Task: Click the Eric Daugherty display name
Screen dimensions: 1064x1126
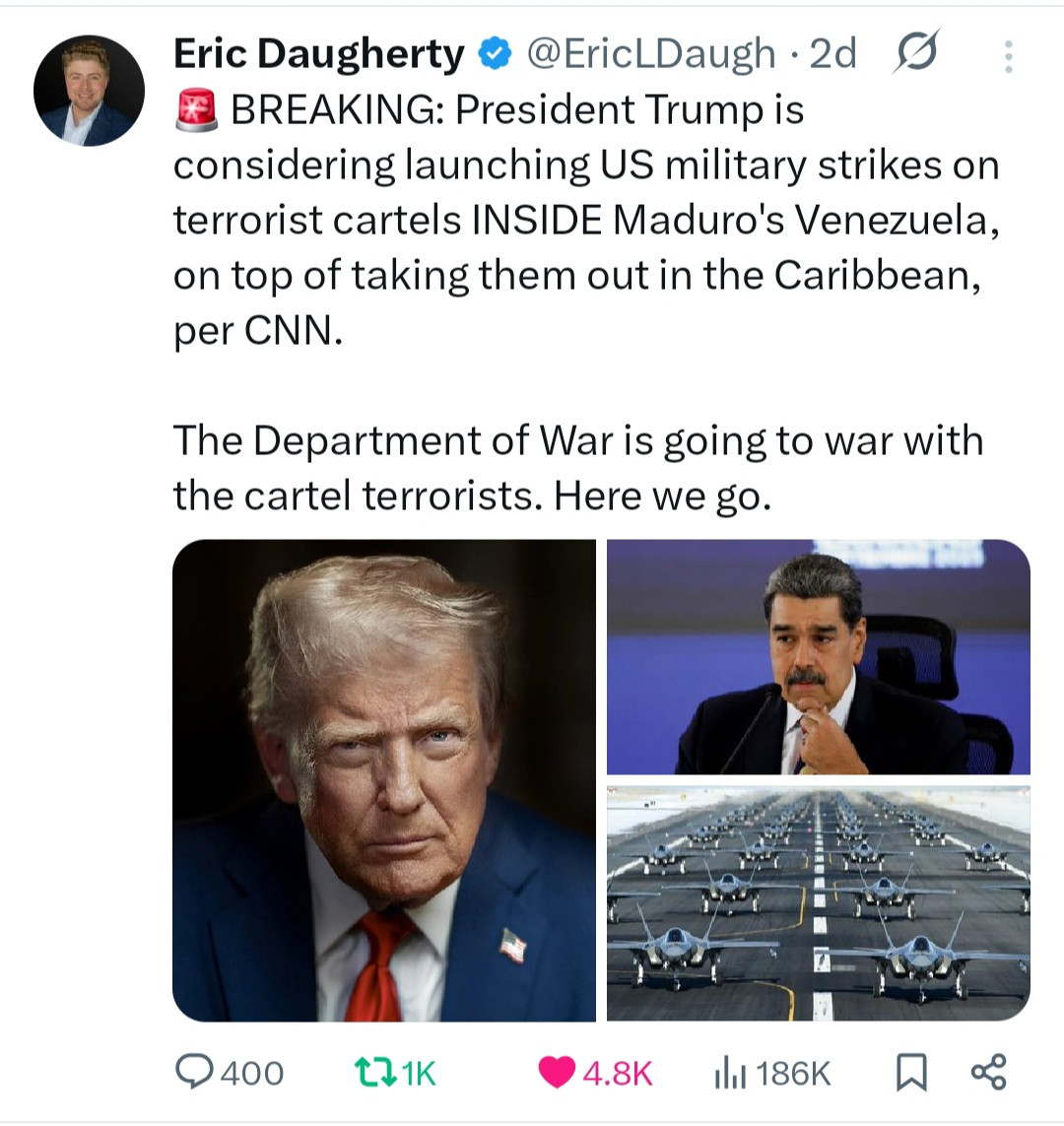Action: [x=319, y=54]
